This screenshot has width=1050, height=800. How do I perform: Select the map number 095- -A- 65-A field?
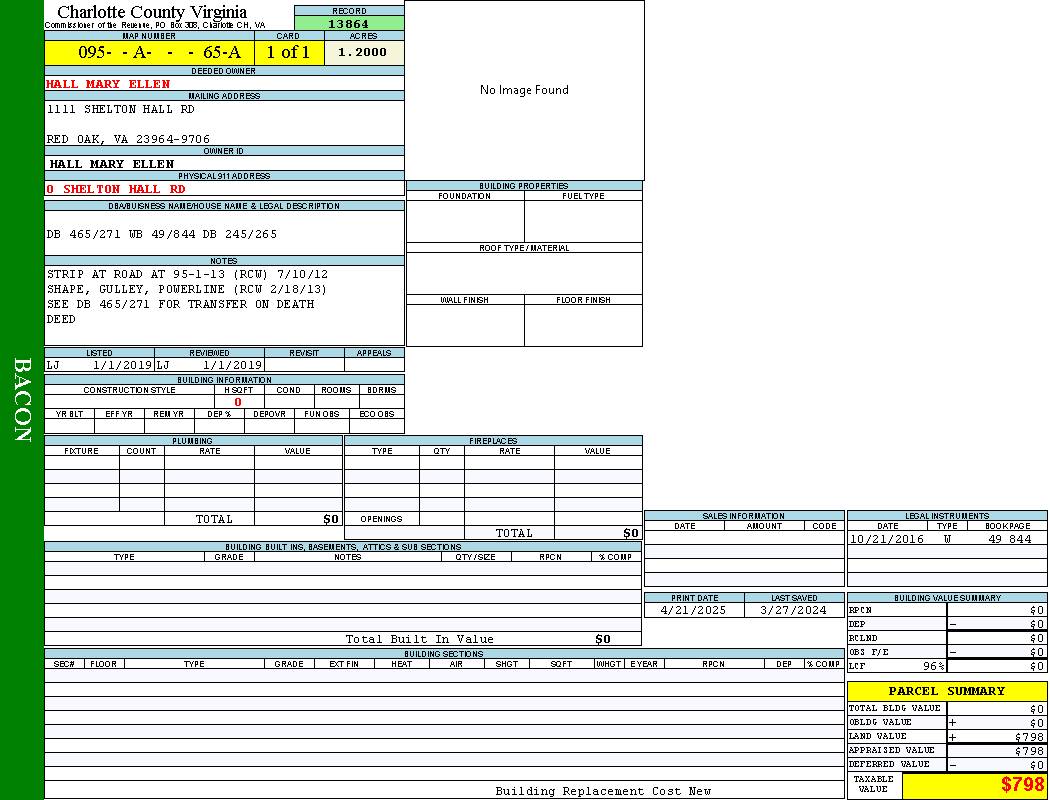tap(149, 53)
